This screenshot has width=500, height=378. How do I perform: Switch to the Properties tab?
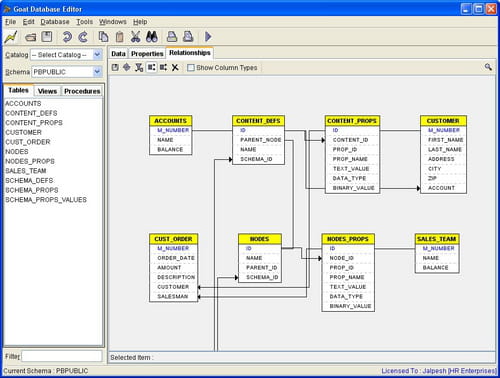tap(147, 54)
